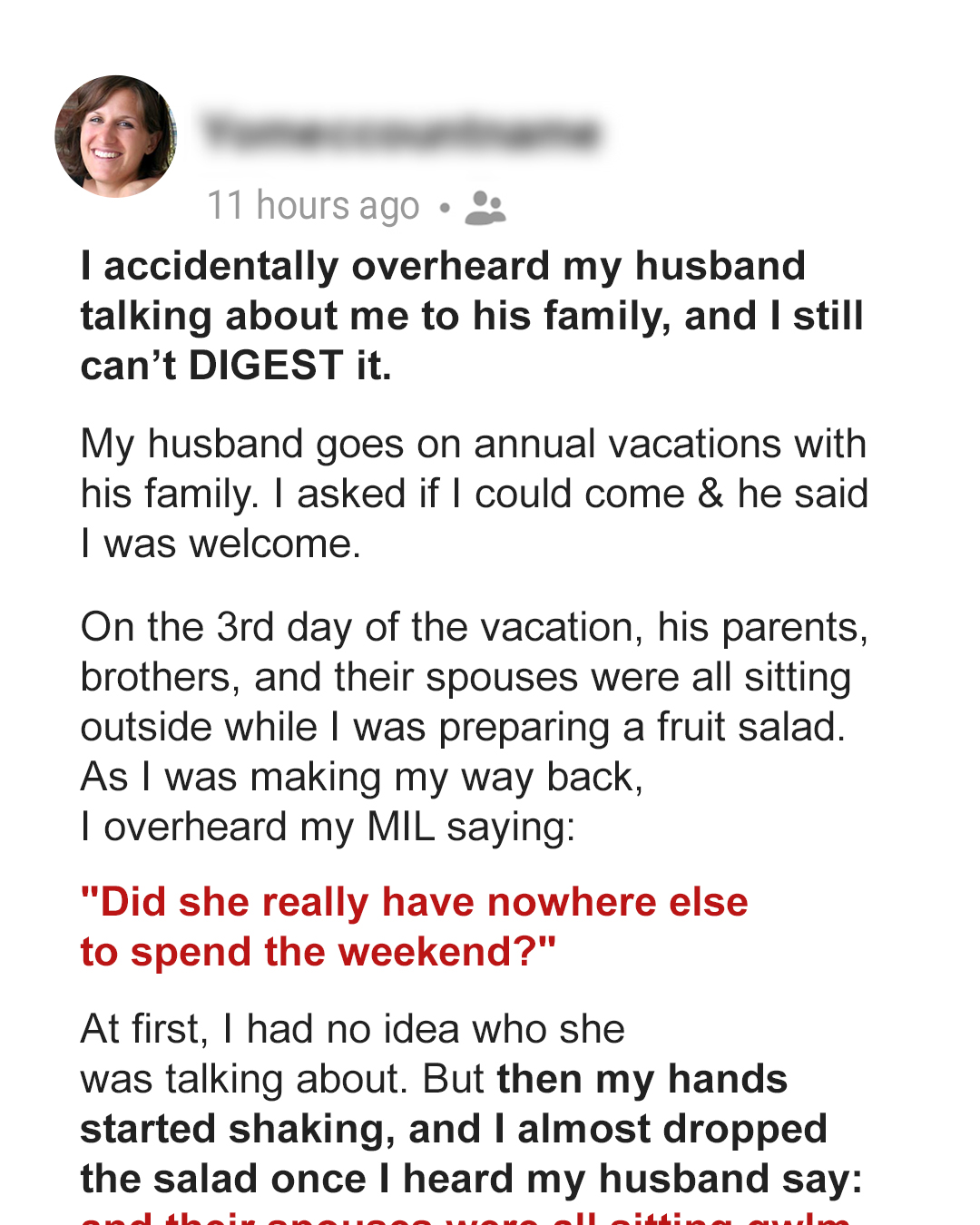Open the poster's profile photo

[116, 136]
